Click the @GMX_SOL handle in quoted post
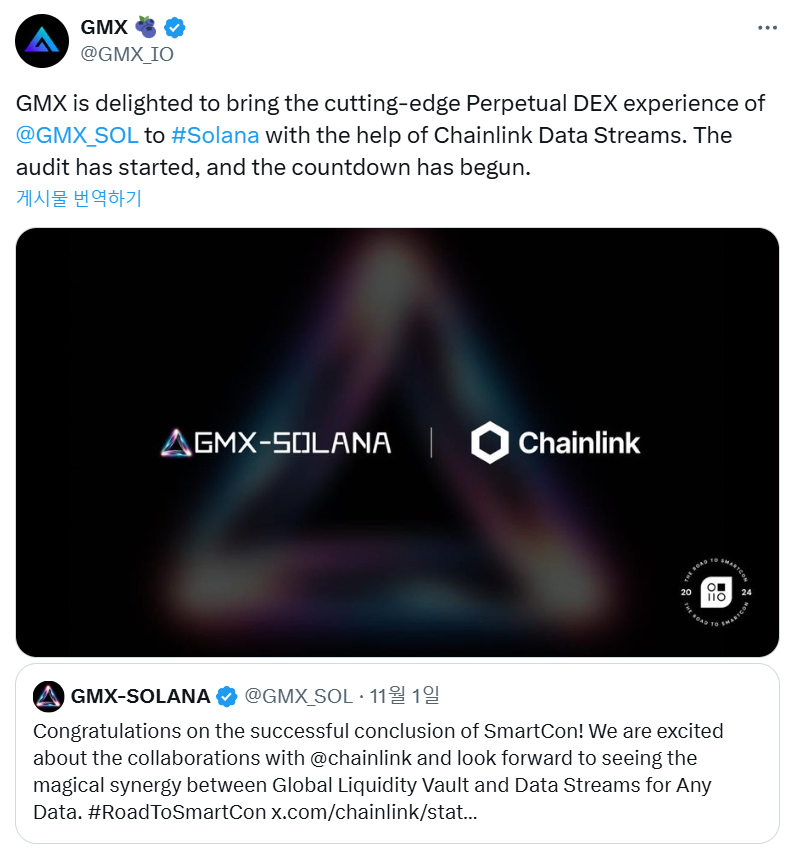Image resolution: width=794 pixels, height=861 pixels. coord(299,696)
